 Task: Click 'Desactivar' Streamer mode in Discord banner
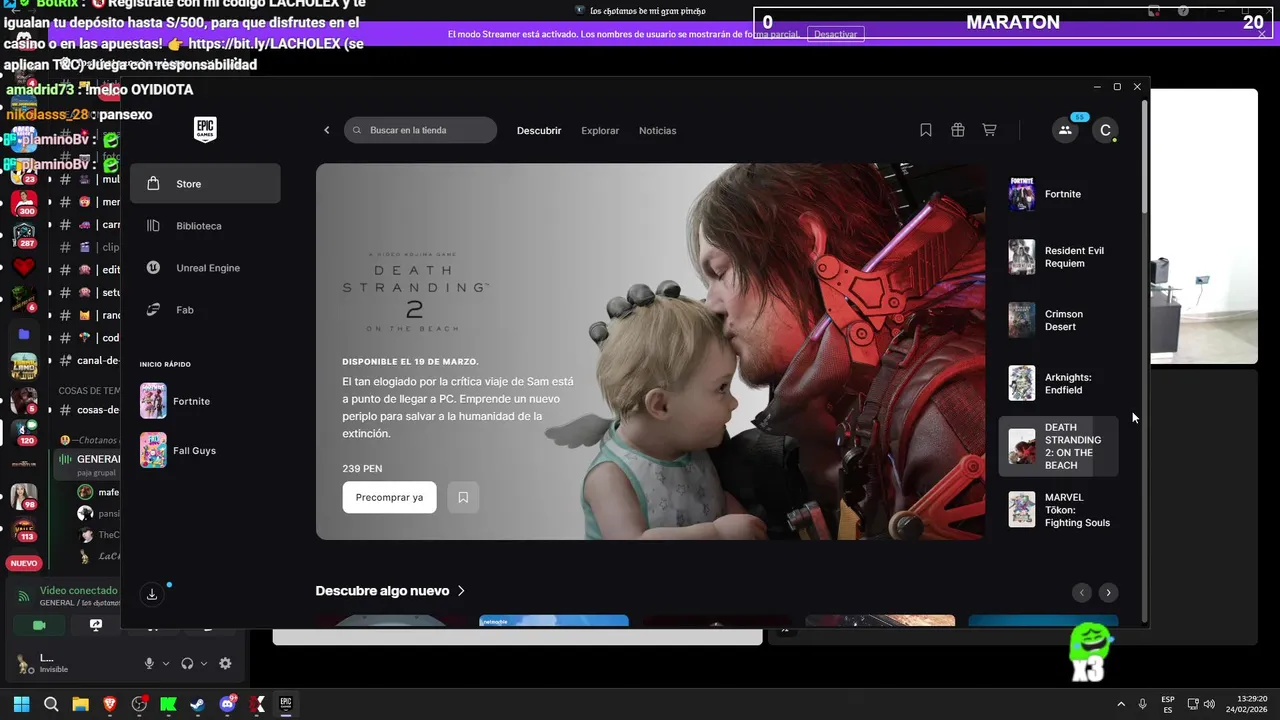835,34
